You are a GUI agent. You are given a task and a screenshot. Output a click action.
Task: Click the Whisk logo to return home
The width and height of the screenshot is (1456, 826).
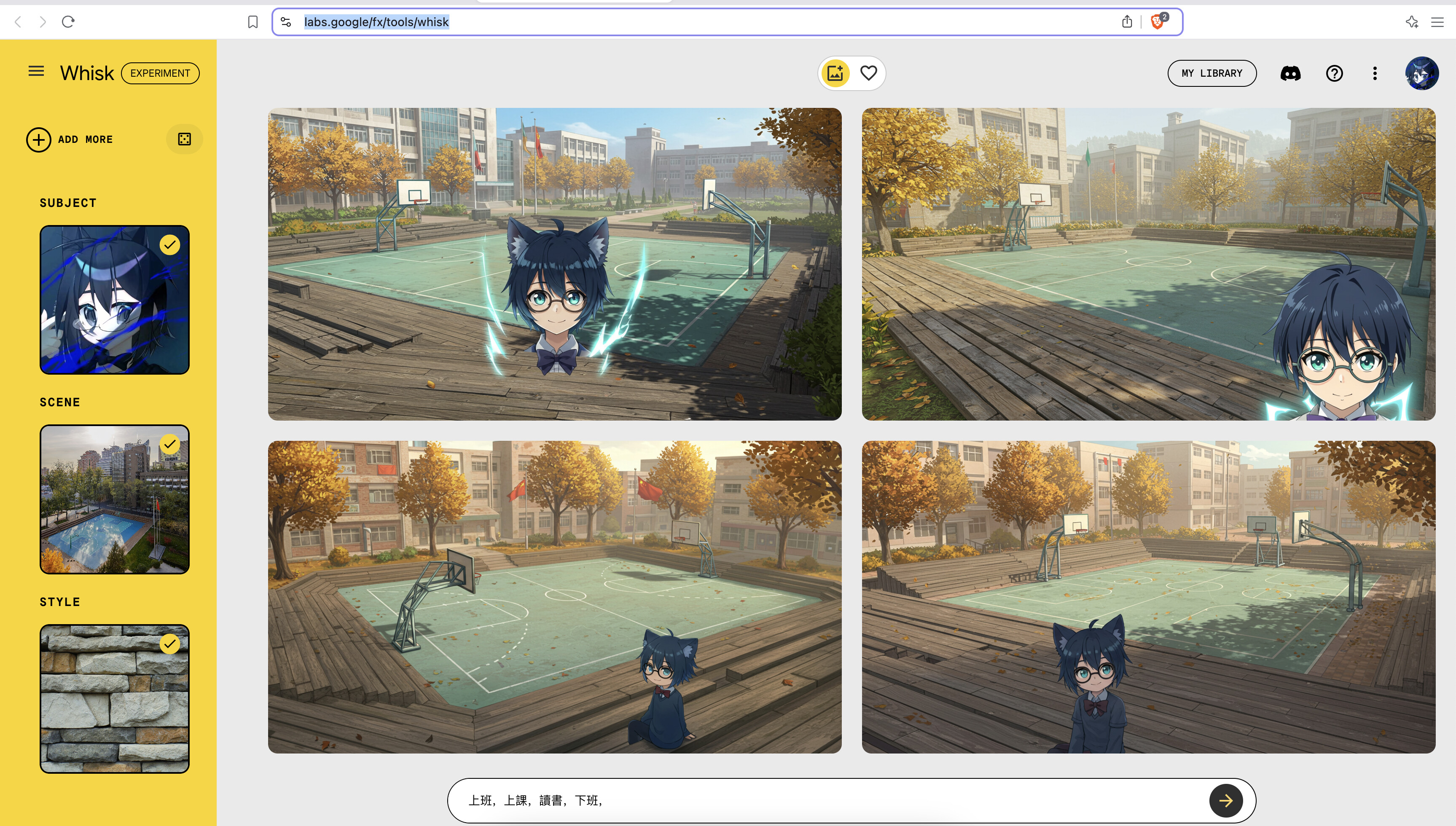point(86,72)
